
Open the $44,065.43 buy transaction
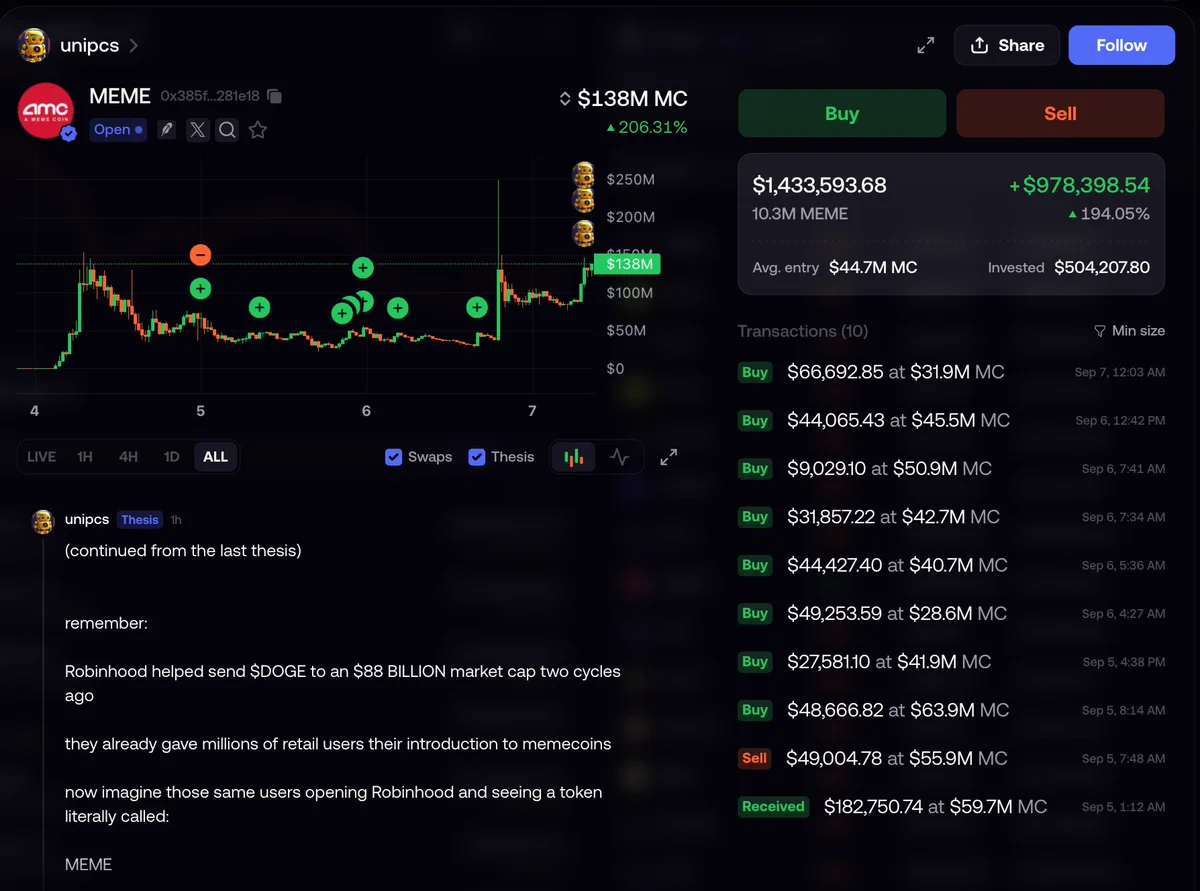[x=951, y=420]
